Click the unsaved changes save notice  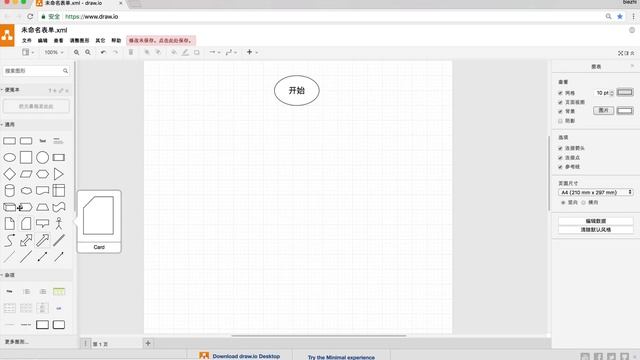click(161, 40)
